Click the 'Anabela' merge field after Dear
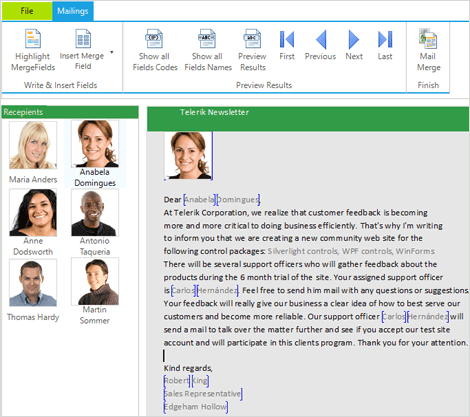Viewport: 470px width, 417px height. pyautogui.click(x=200, y=200)
